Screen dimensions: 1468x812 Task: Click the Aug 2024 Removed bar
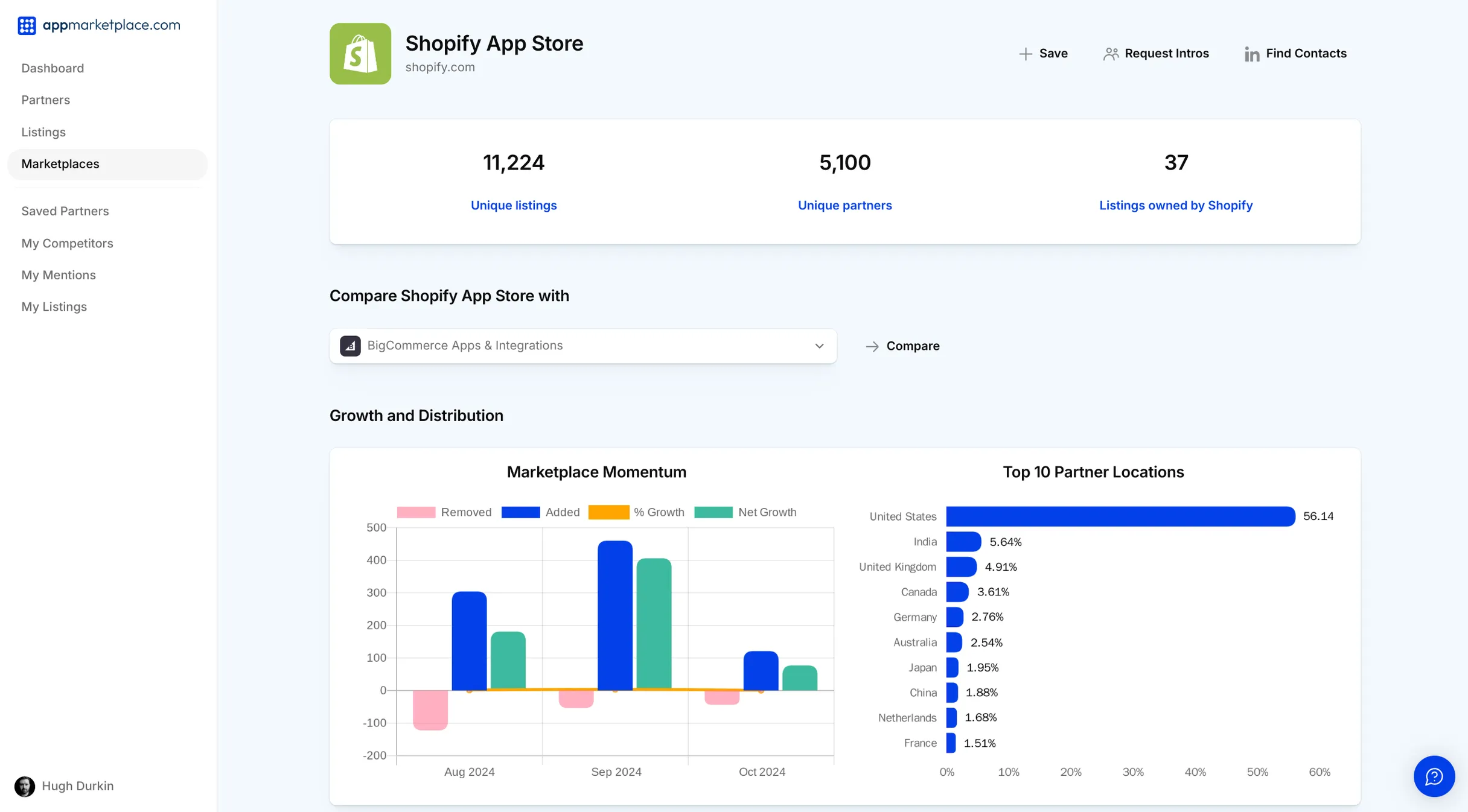pos(430,710)
